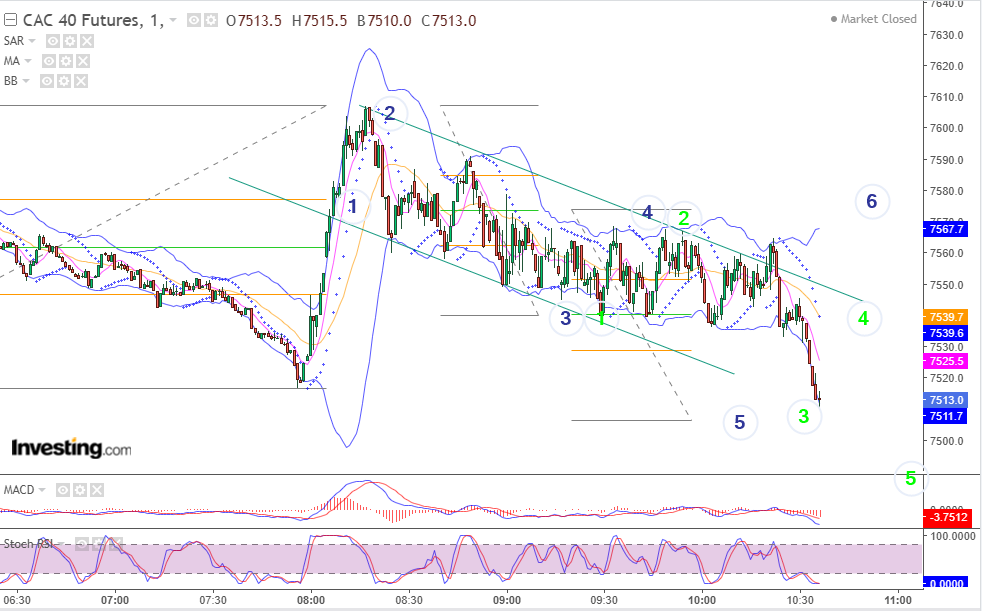
Task: Expand the MA indicator dropdown
Action: click(x=28, y=61)
